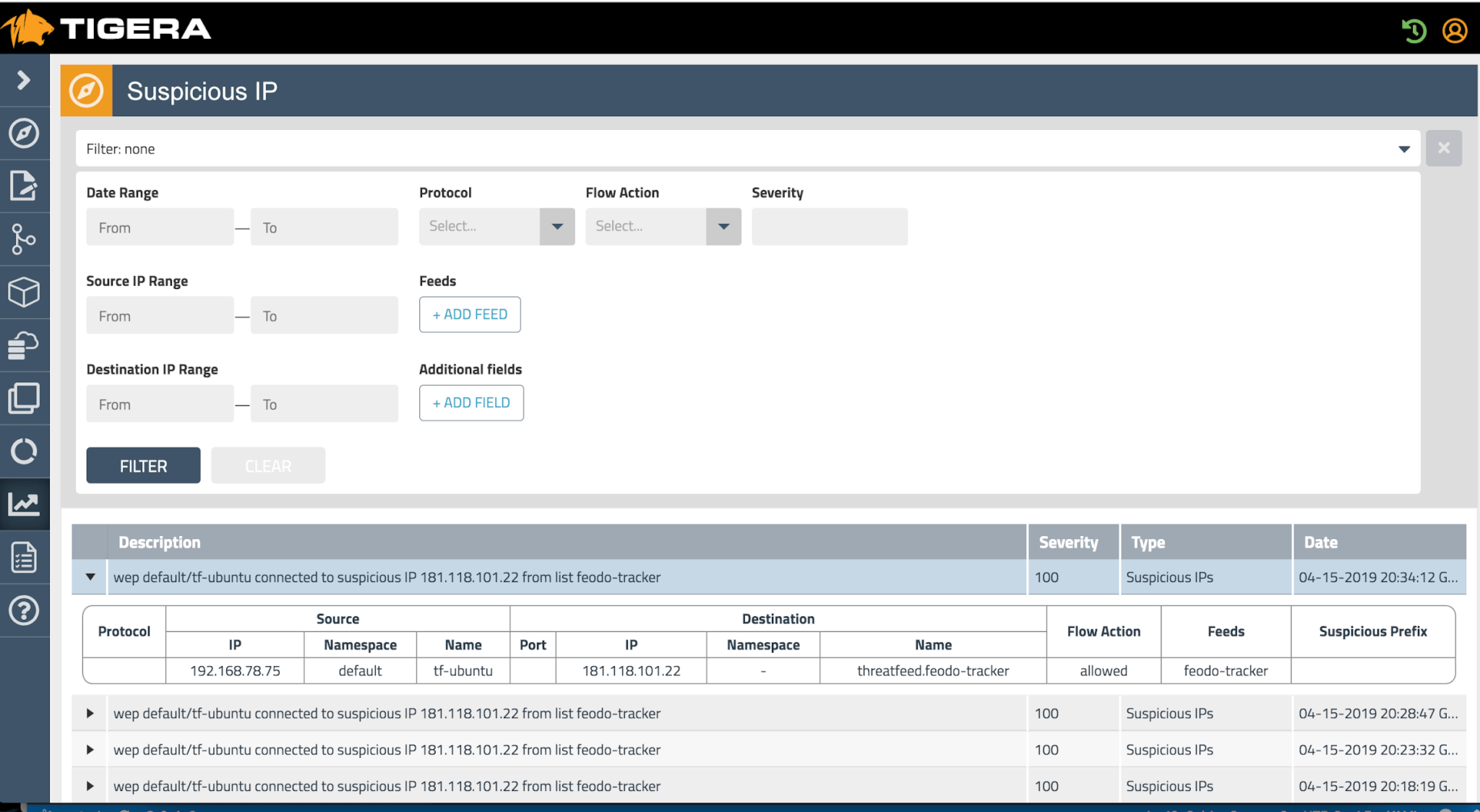Click the Destination IP Range To field

324,403
